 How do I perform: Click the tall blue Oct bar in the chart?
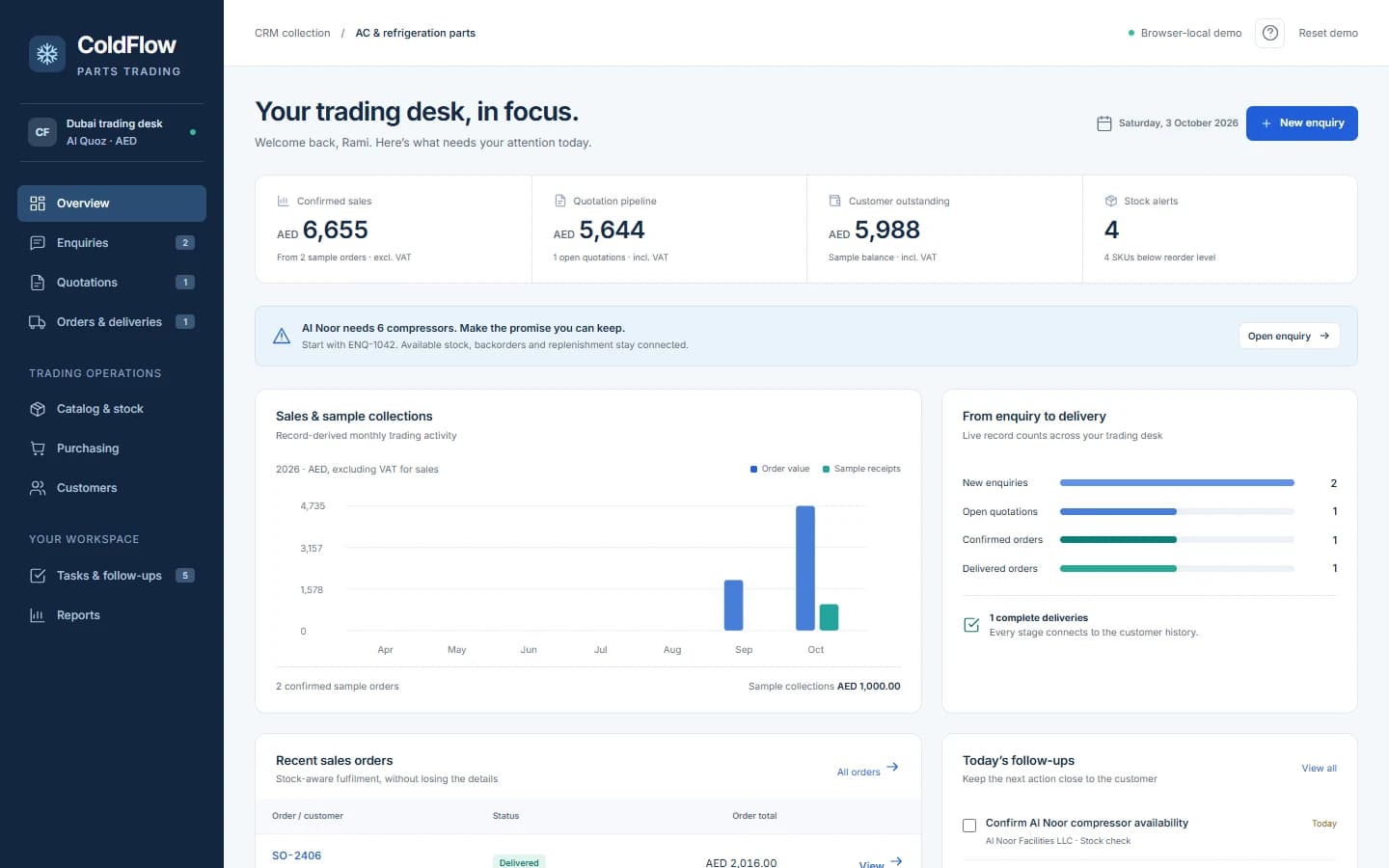pos(805,568)
